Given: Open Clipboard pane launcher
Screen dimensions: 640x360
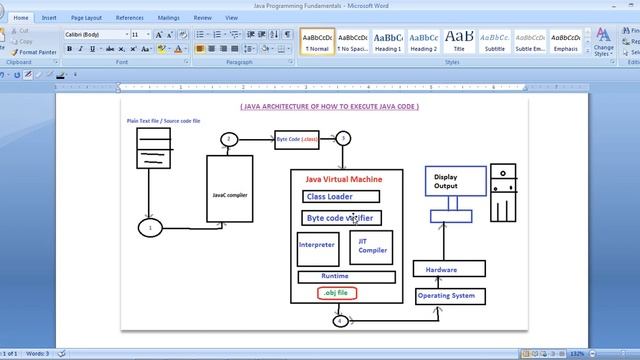Looking at the screenshot, I should (56, 62).
